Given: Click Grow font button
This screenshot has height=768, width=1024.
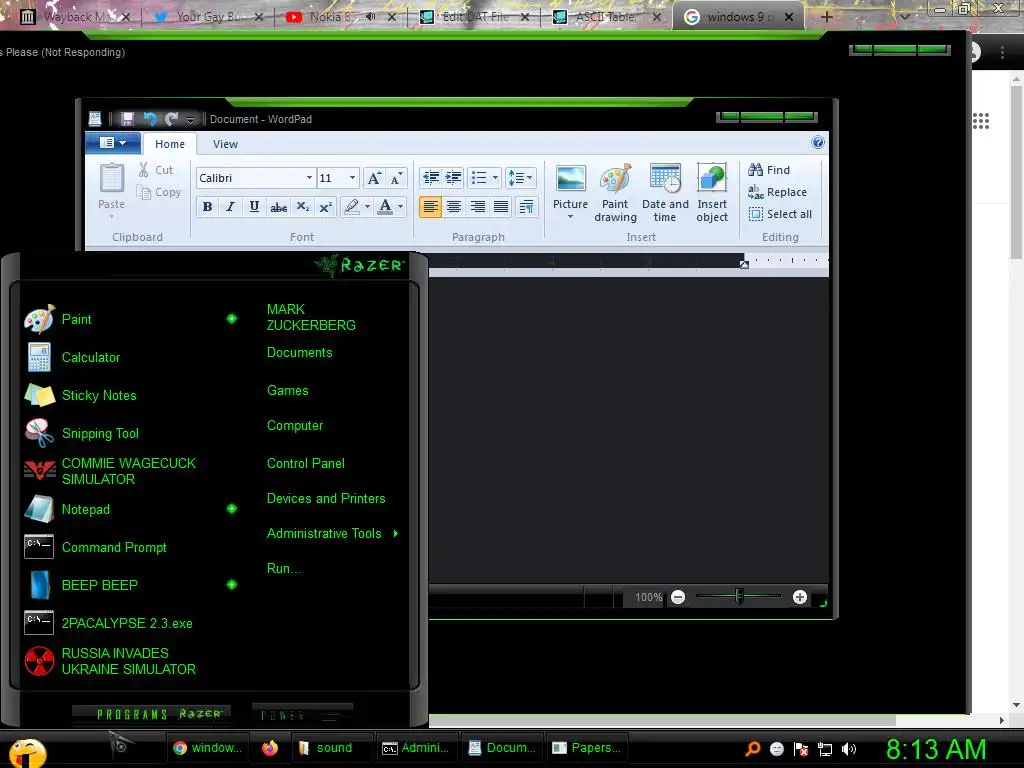Looking at the screenshot, I should (374, 178).
